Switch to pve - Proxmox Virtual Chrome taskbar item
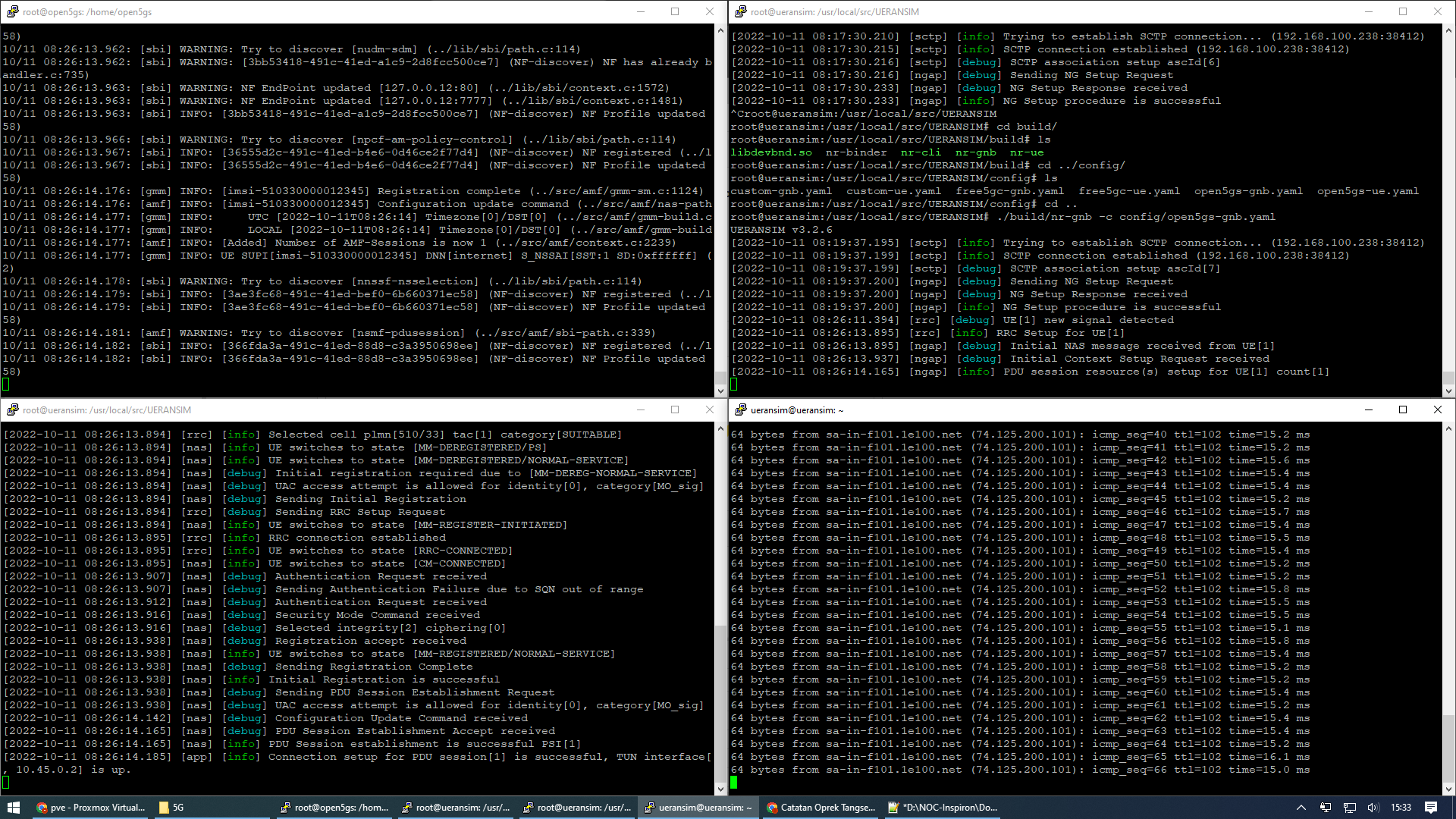The image size is (1456, 819). tap(91, 808)
